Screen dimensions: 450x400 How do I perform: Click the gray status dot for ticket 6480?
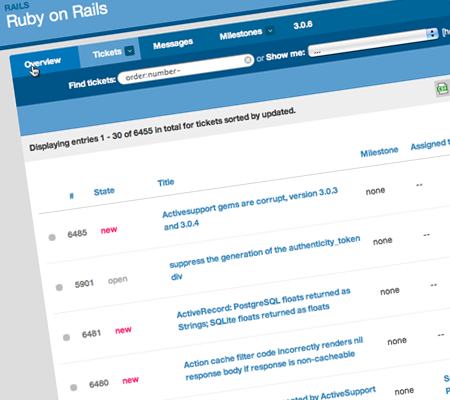[x=74, y=387]
